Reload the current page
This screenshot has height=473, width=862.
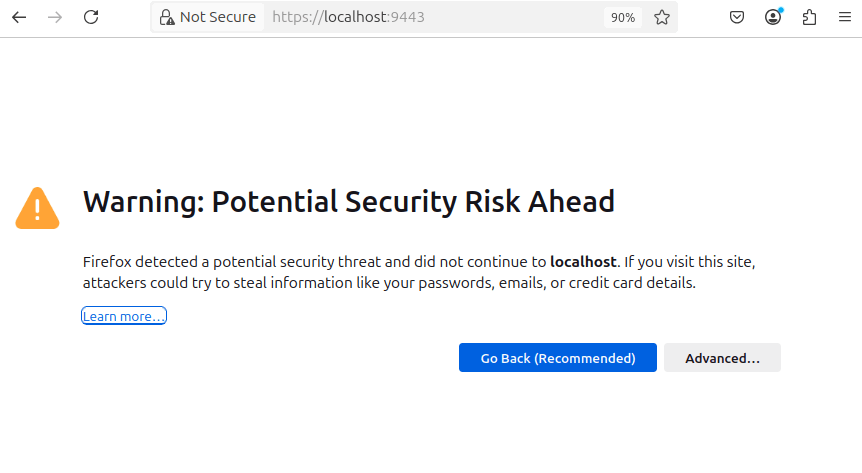[x=91, y=17]
